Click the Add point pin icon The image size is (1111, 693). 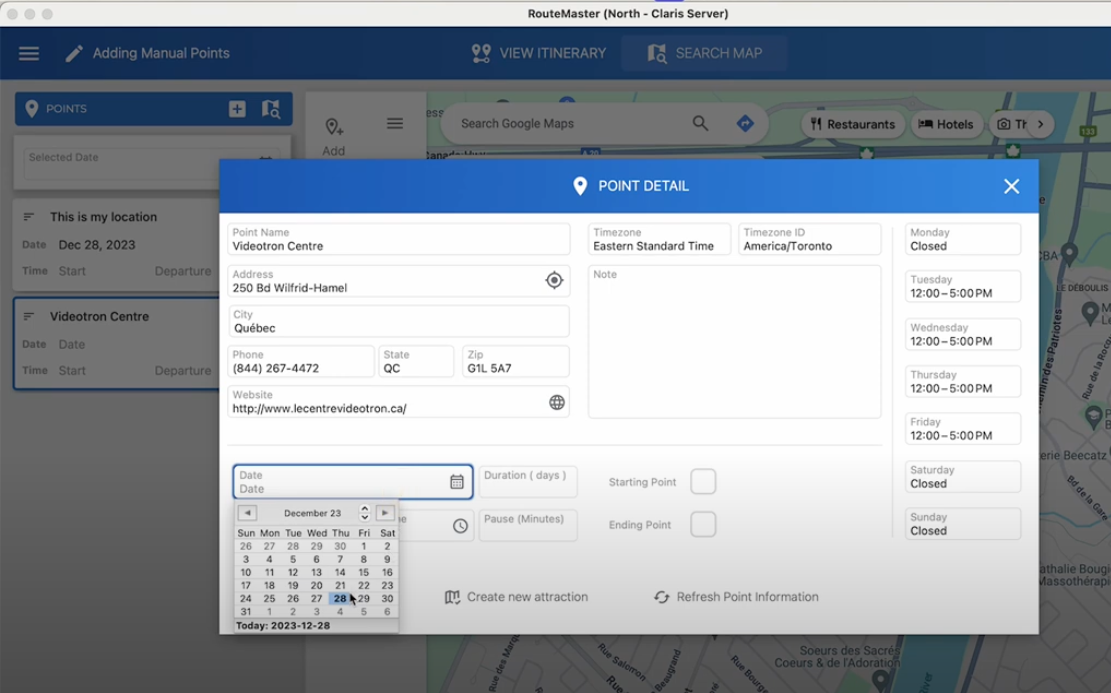tap(334, 127)
